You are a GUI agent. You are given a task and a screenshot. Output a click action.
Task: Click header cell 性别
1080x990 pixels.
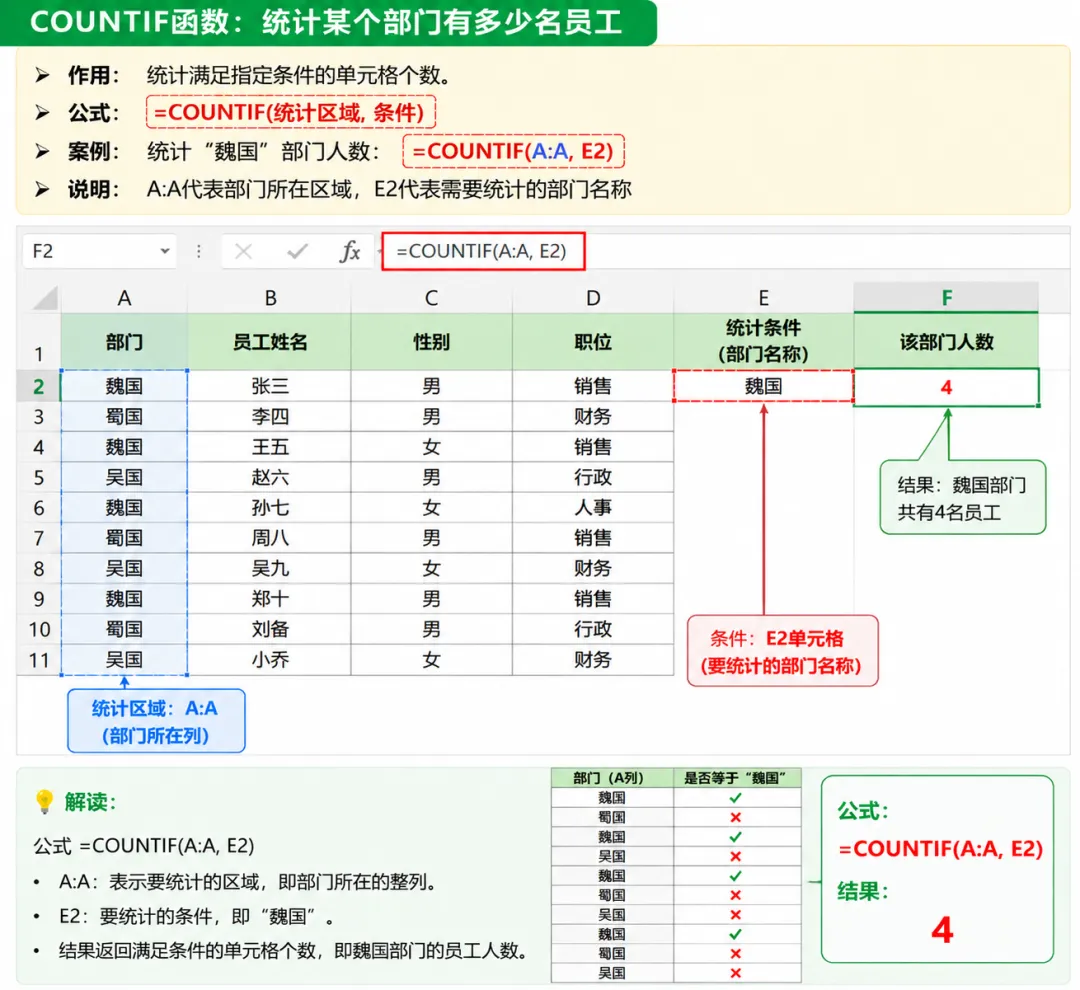tap(431, 342)
